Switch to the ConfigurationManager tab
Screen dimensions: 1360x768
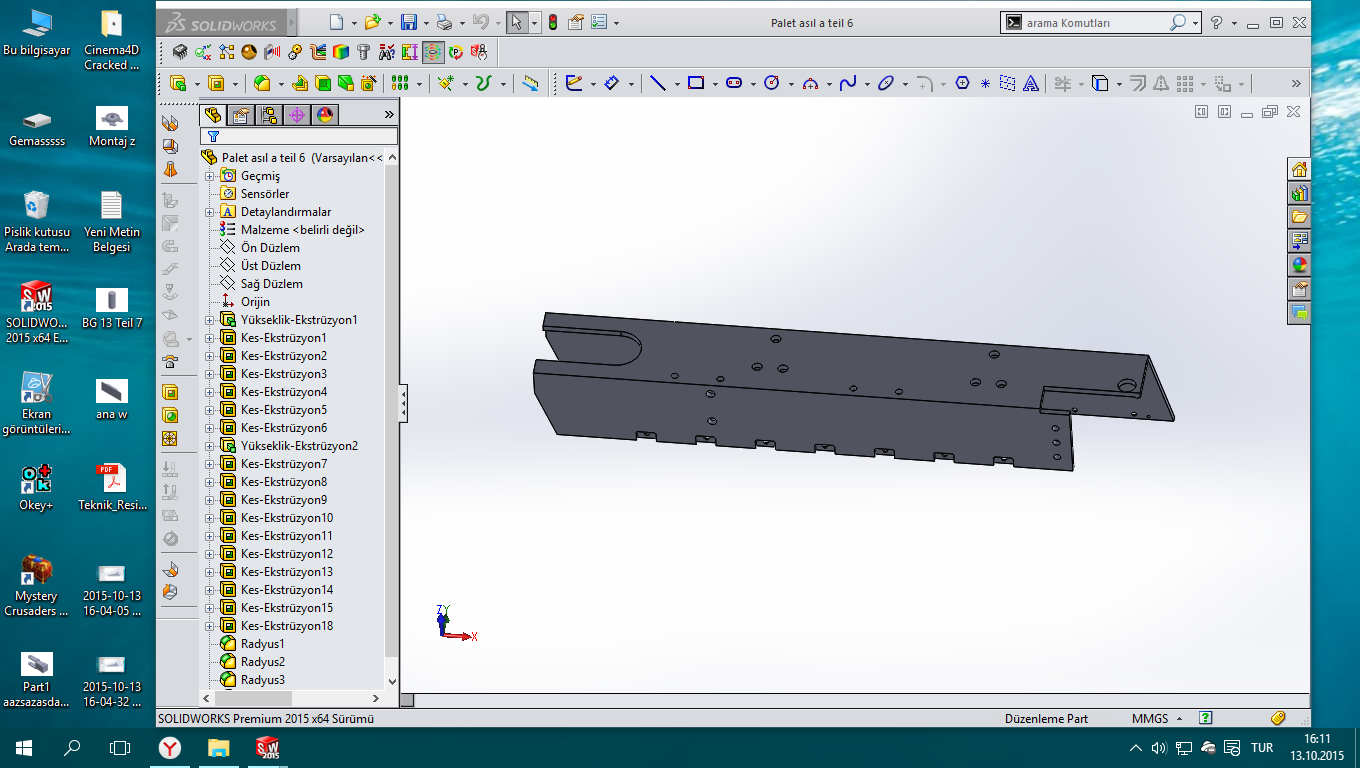[x=269, y=115]
